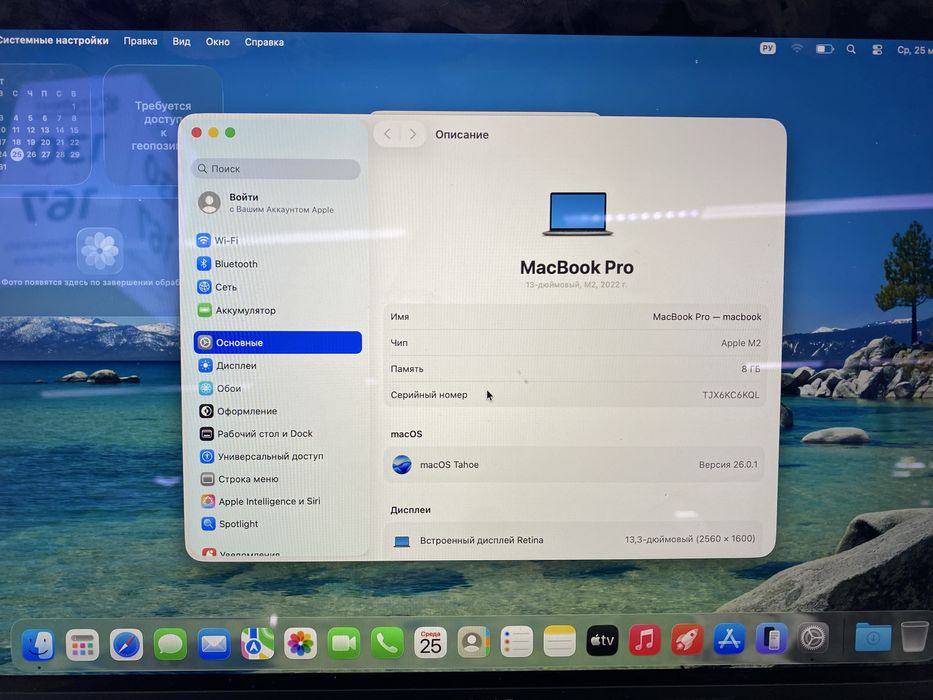Click the Память row showing 8 ГБ
Image resolution: width=933 pixels, height=700 pixels.
575,369
